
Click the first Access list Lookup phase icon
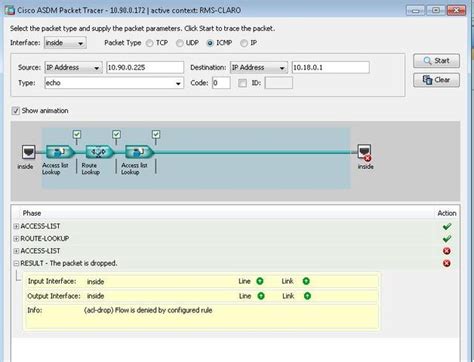60,152
